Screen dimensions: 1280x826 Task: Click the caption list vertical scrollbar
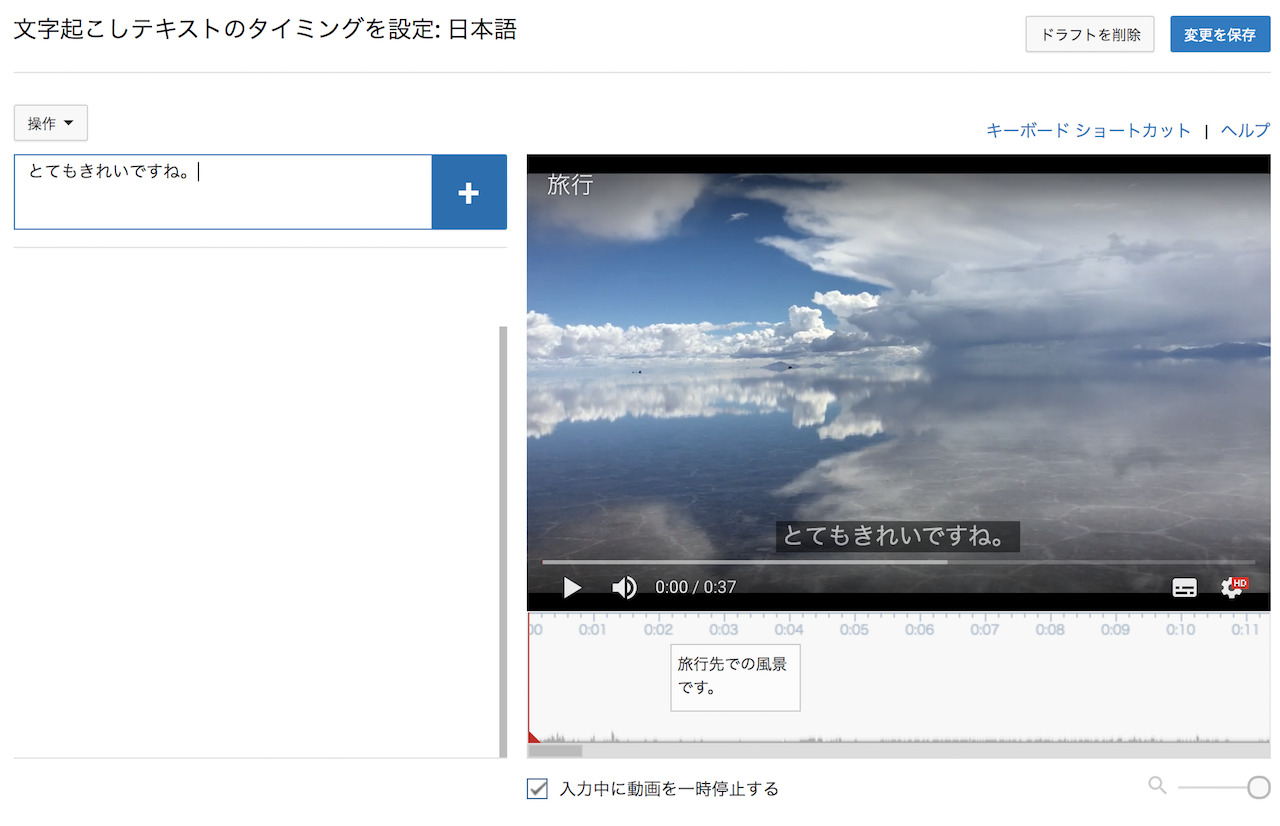pos(503,541)
